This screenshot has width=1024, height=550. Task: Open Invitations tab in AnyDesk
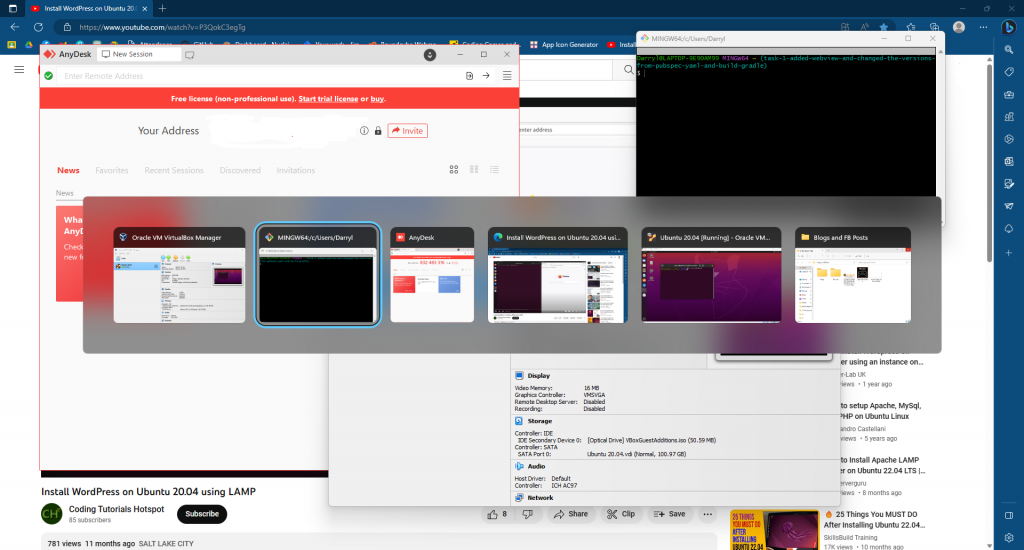pos(295,170)
